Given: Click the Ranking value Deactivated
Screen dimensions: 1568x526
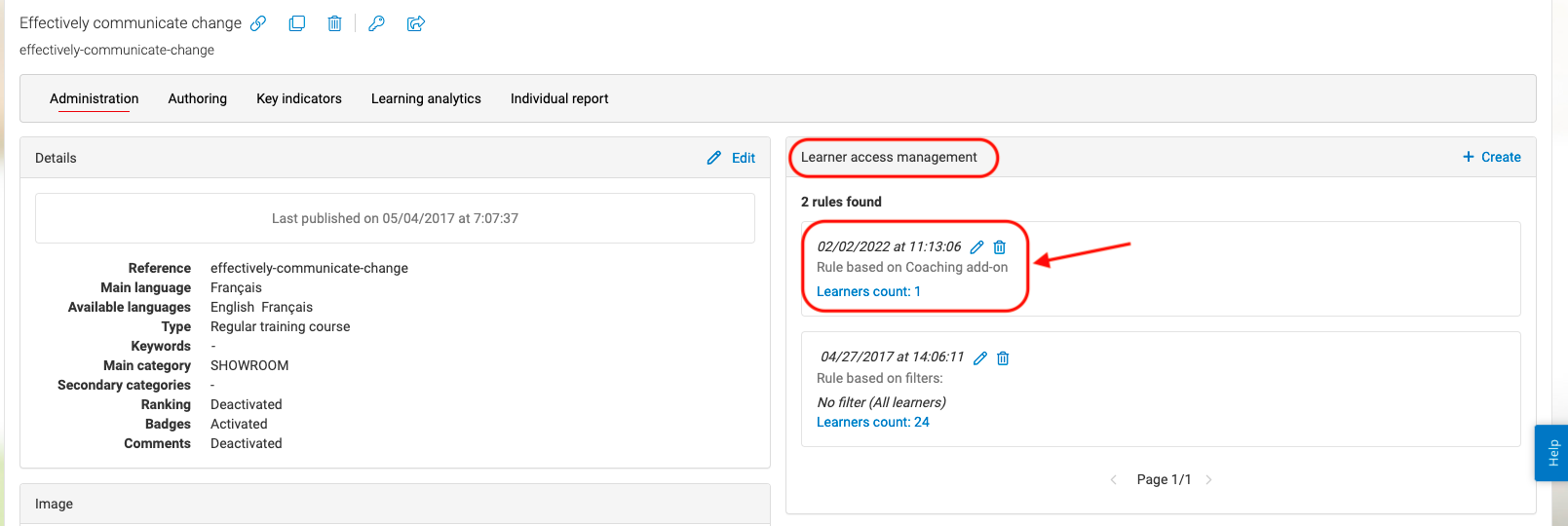Looking at the screenshot, I should click(x=246, y=404).
